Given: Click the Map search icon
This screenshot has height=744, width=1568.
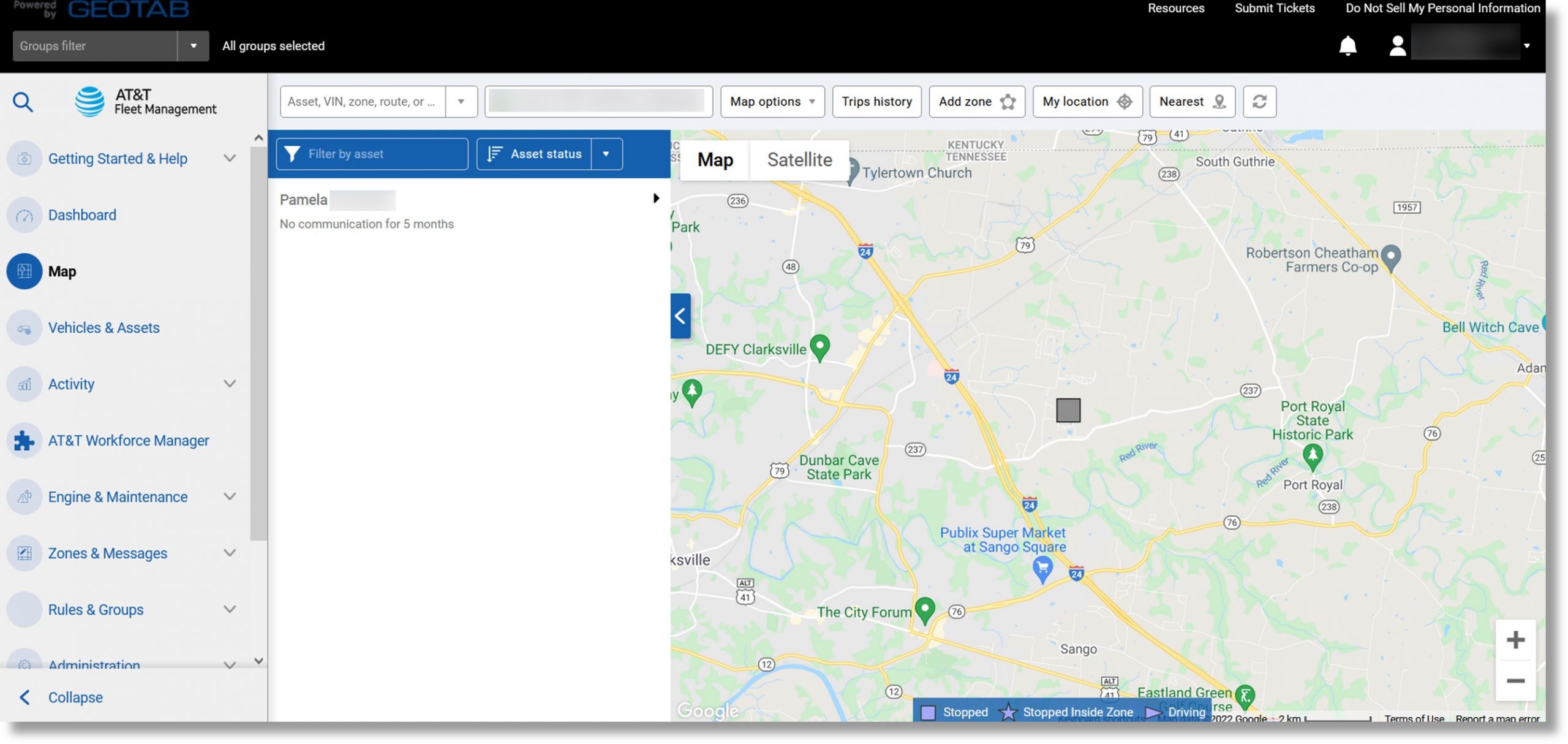Looking at the screenshot, I should tap(22, 101).
